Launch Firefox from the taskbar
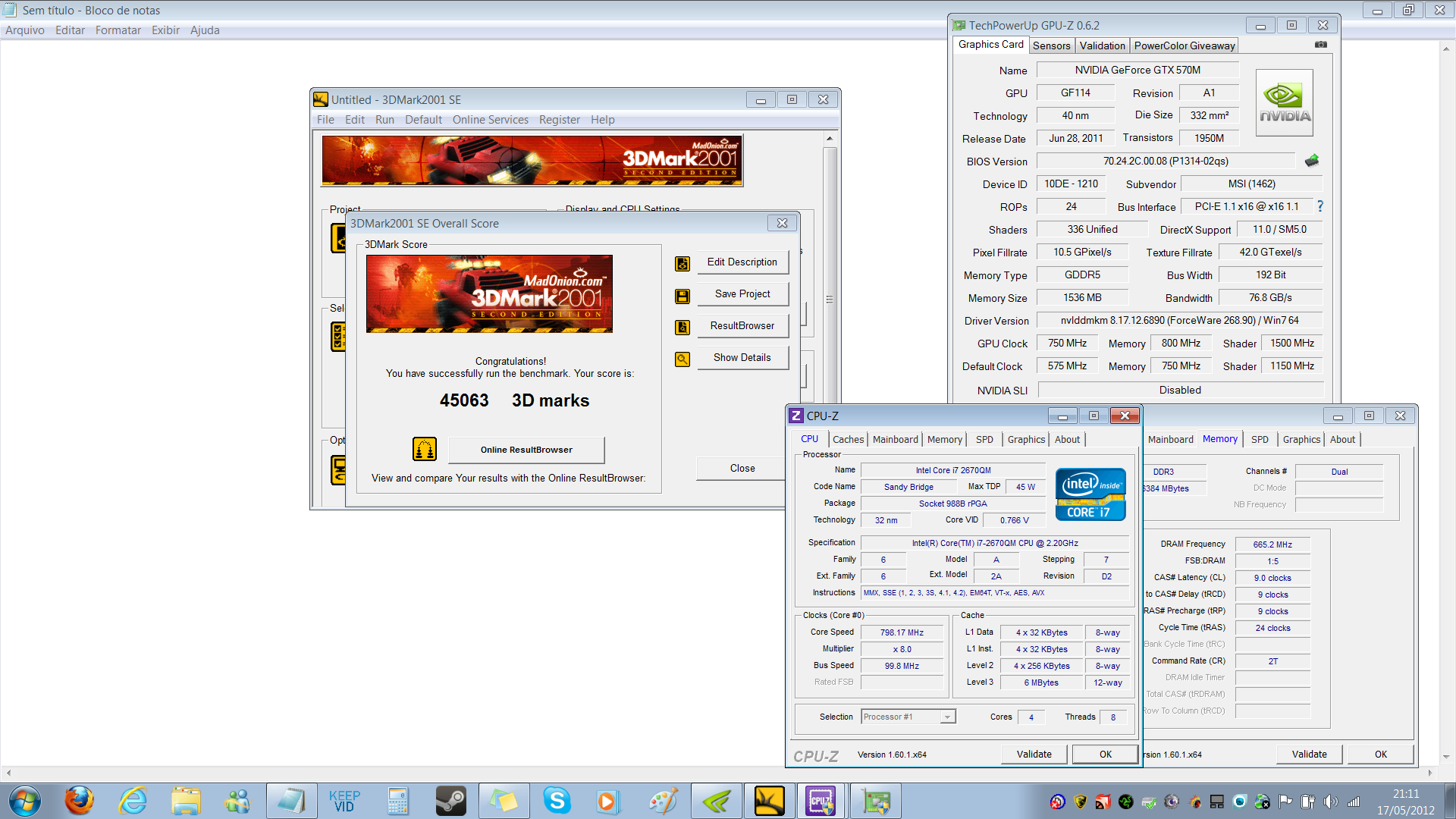The height and width of the screenshot is (819, 1456). tap(79, 801)
